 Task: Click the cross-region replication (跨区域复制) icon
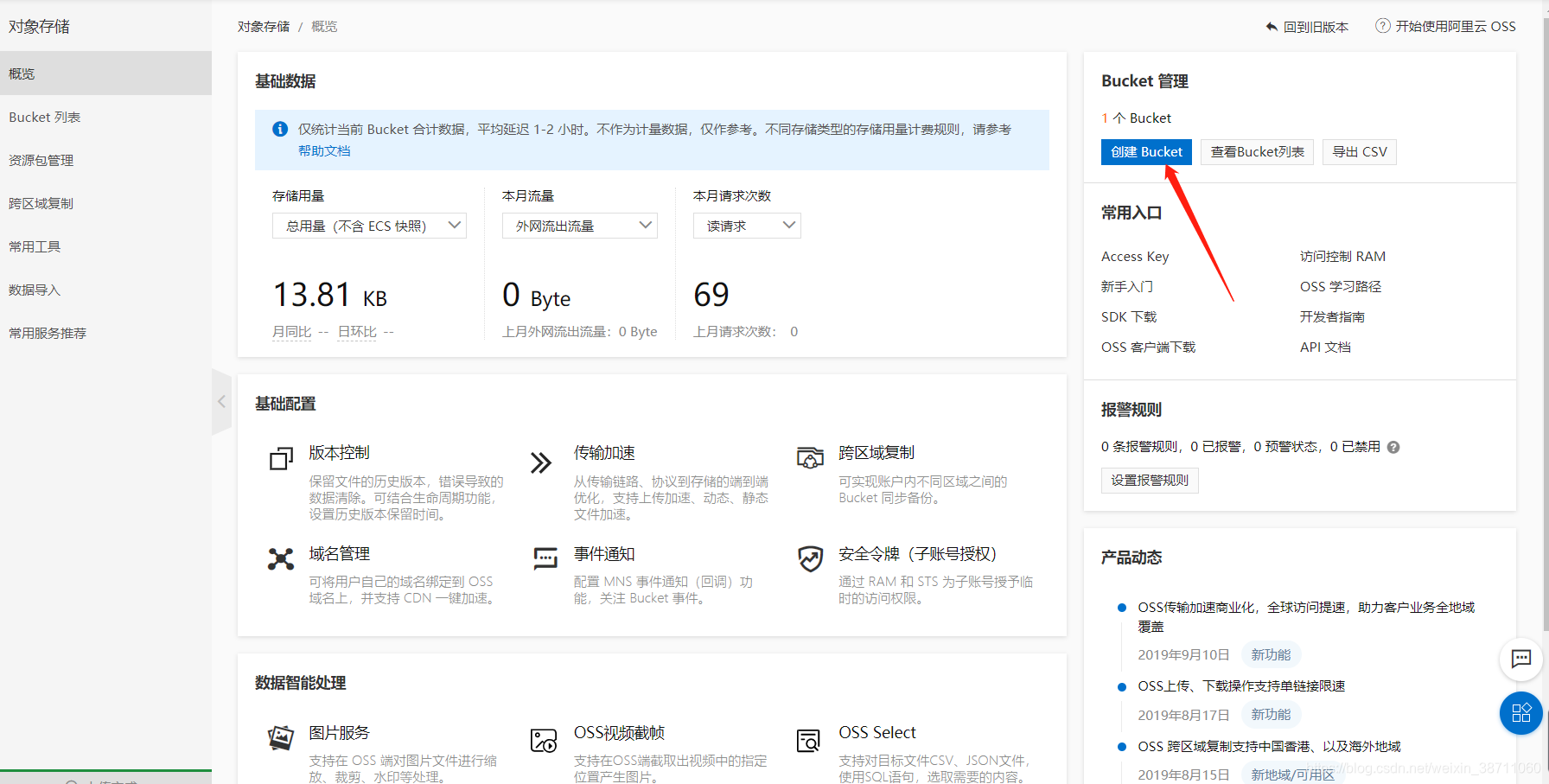[810, 457]
